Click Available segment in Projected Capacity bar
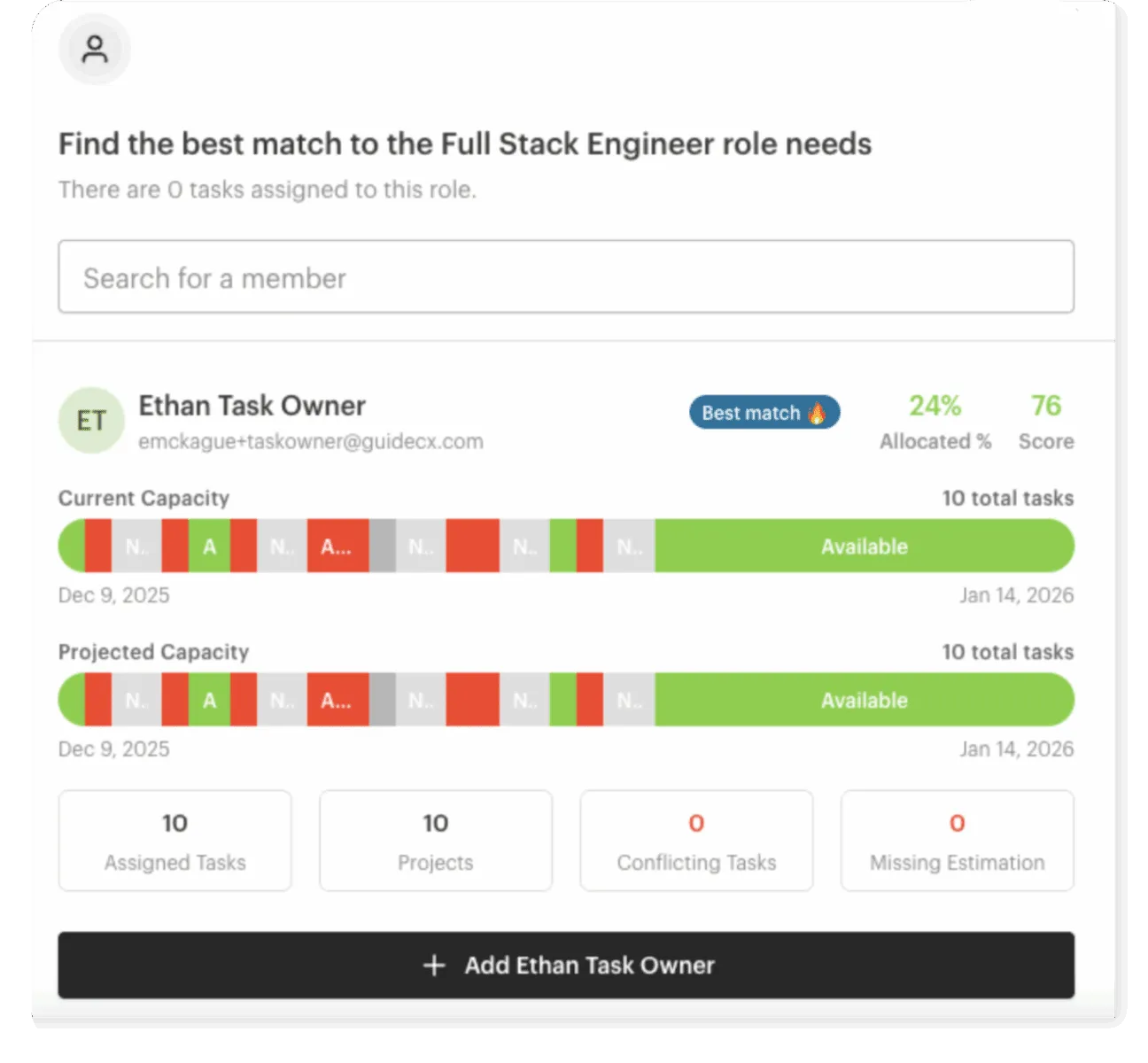Screen dimensions: 1148x1063 [864, 701]
